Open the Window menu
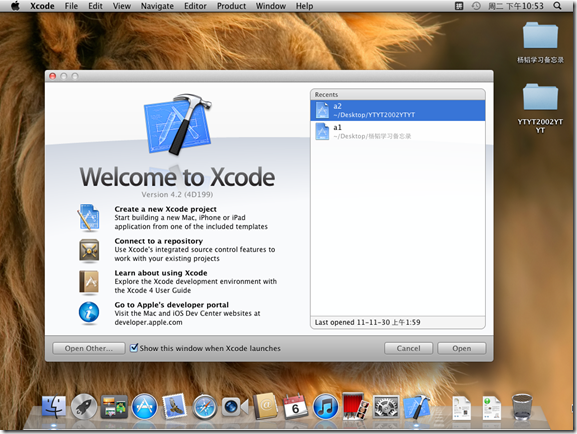 [271, 6]
